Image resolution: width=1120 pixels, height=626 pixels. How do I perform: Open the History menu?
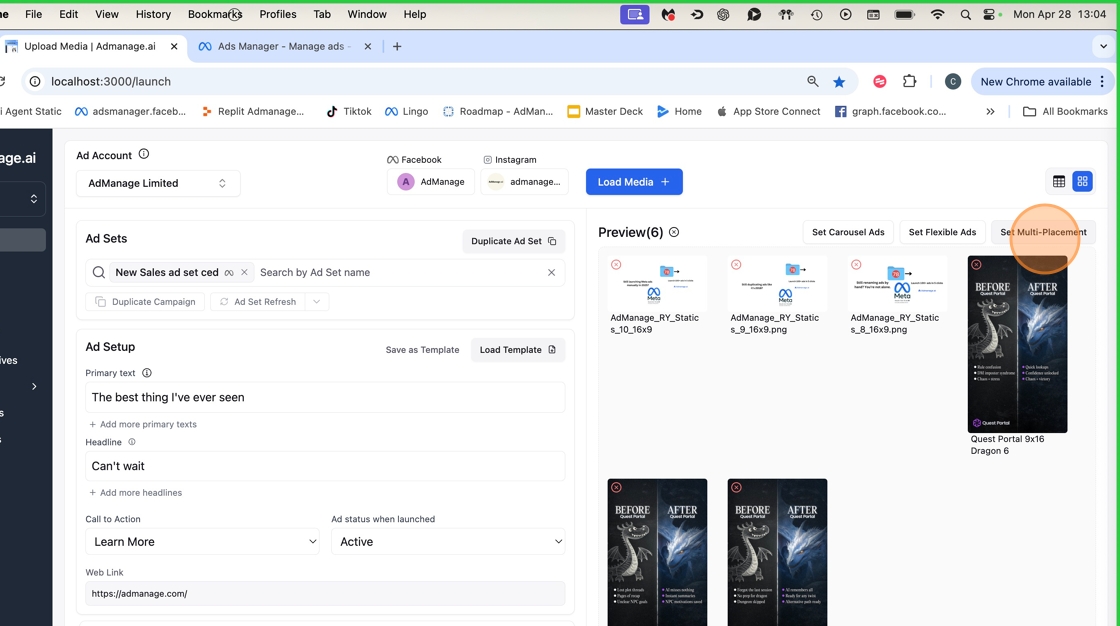point(153,14)
